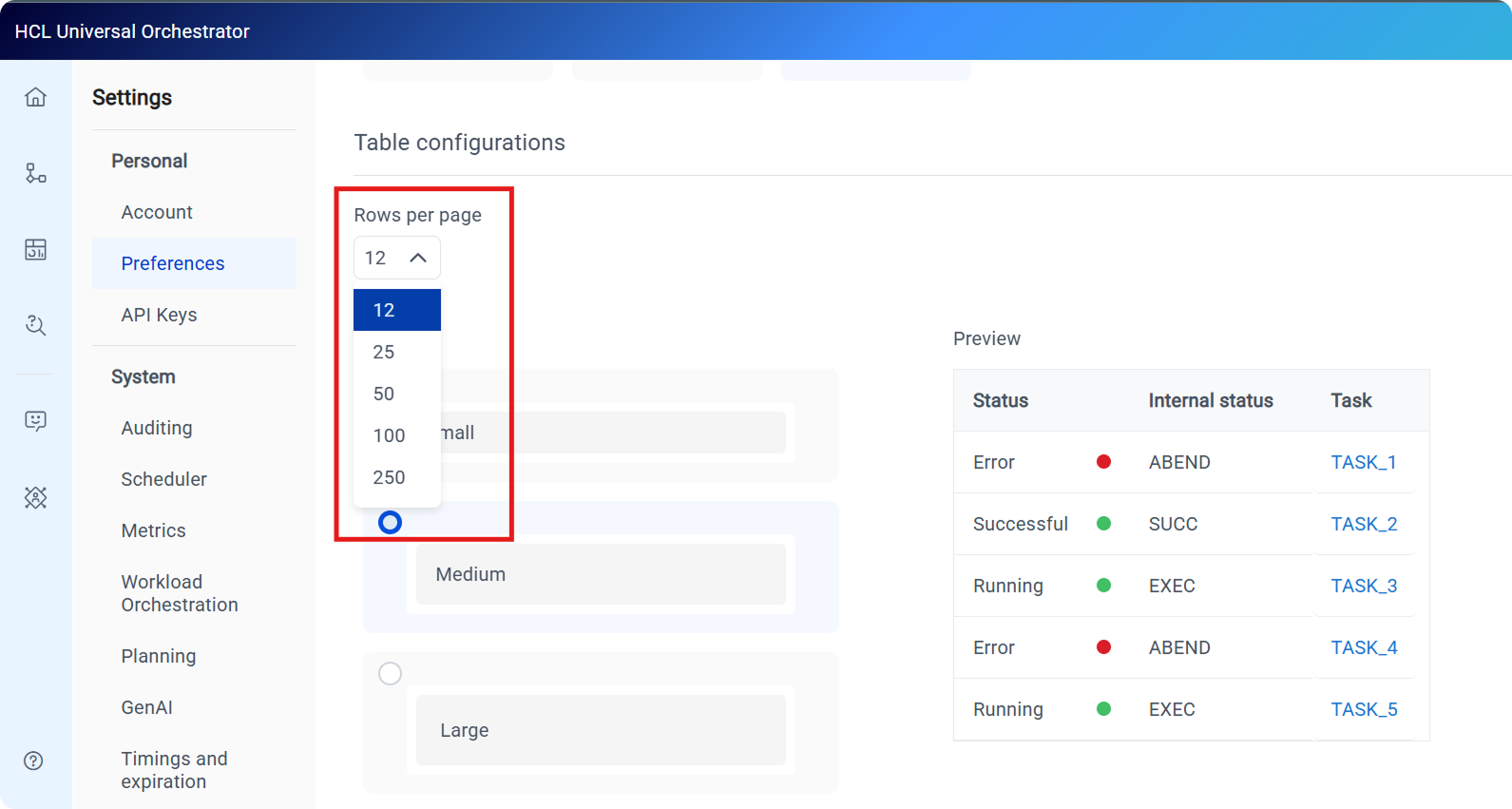The width and height of the screenshot is (1512, 809).
Task: Open API Keys settings
Action: (194, 315)
